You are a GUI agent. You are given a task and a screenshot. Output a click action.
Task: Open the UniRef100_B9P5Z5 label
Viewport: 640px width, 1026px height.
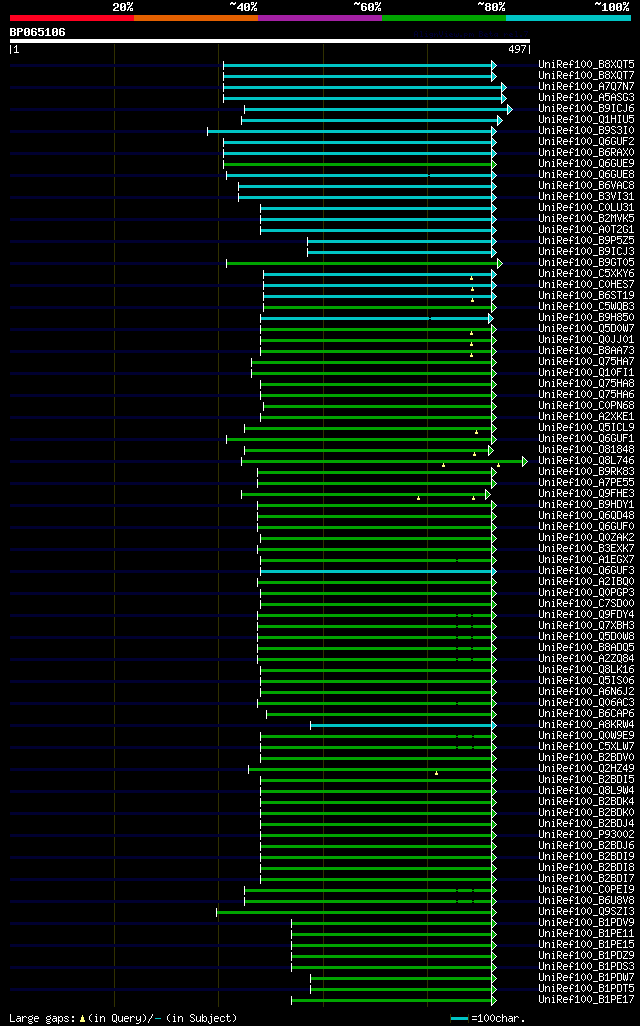[x=586, y=241]
